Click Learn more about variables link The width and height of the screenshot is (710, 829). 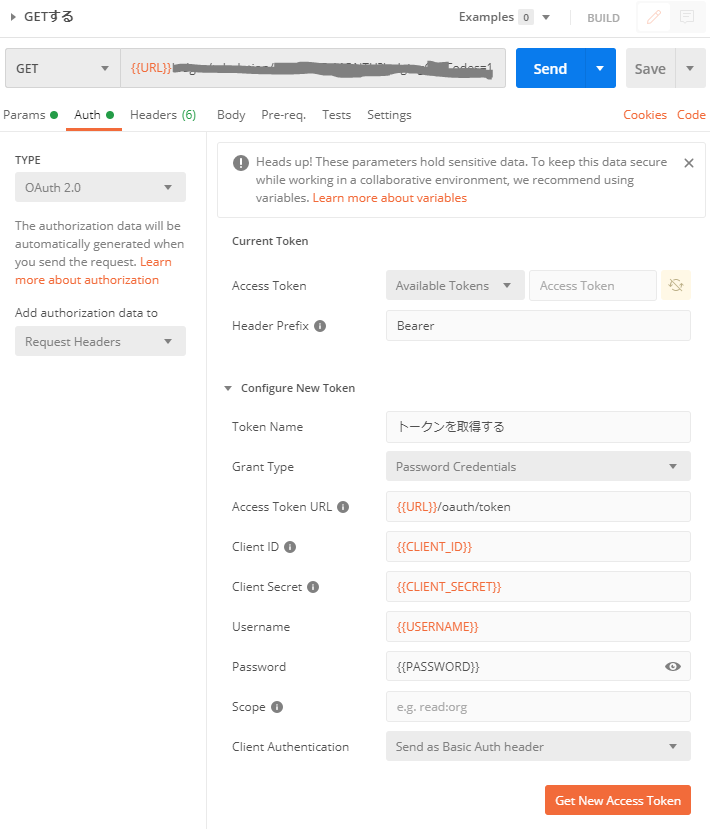(x=390, y=198)
